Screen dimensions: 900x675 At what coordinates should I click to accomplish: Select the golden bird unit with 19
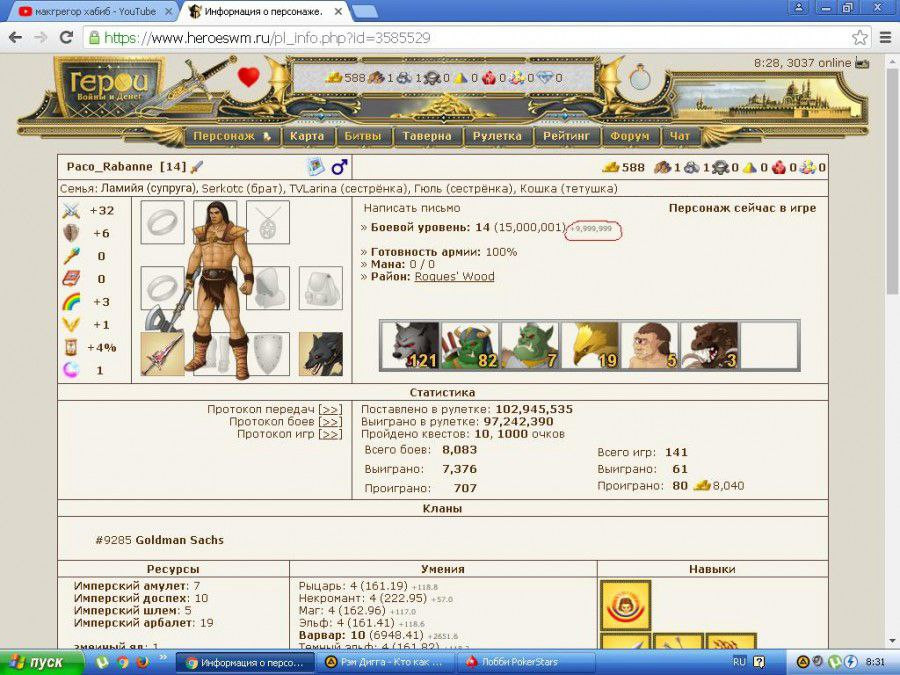(590, 346)
